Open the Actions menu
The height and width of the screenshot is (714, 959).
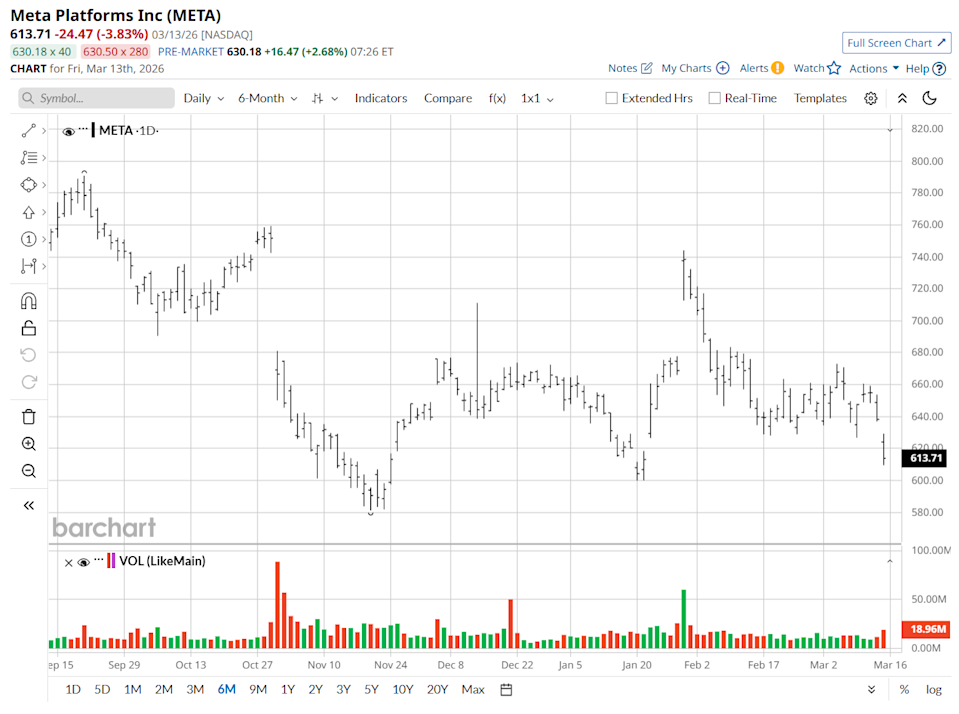(x=874, y=68)
